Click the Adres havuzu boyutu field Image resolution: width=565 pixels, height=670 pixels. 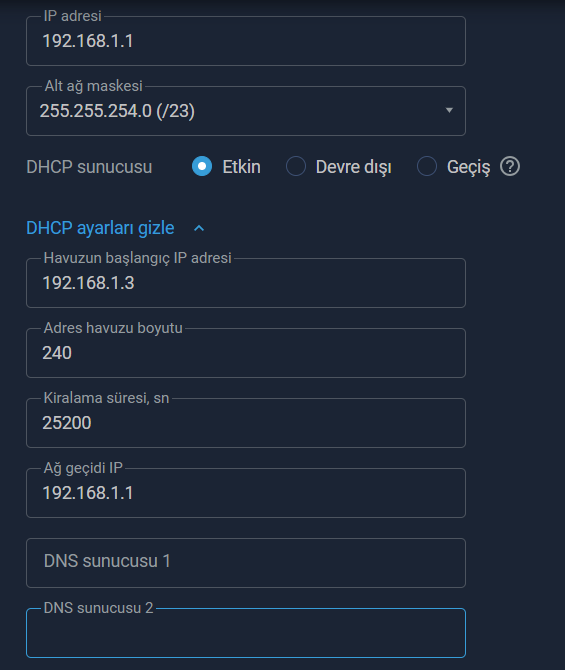(246, 353)
